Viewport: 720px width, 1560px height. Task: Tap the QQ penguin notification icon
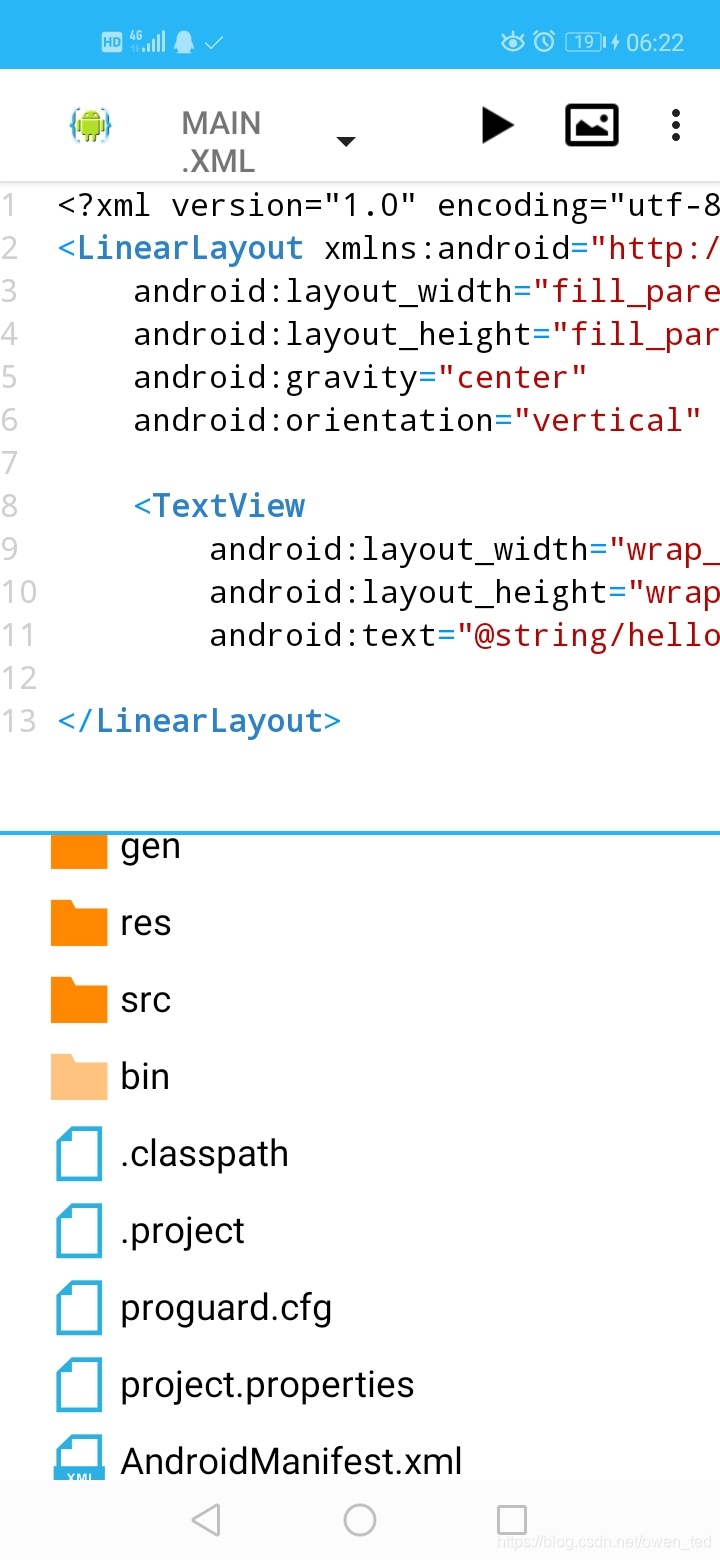(184, 42)
